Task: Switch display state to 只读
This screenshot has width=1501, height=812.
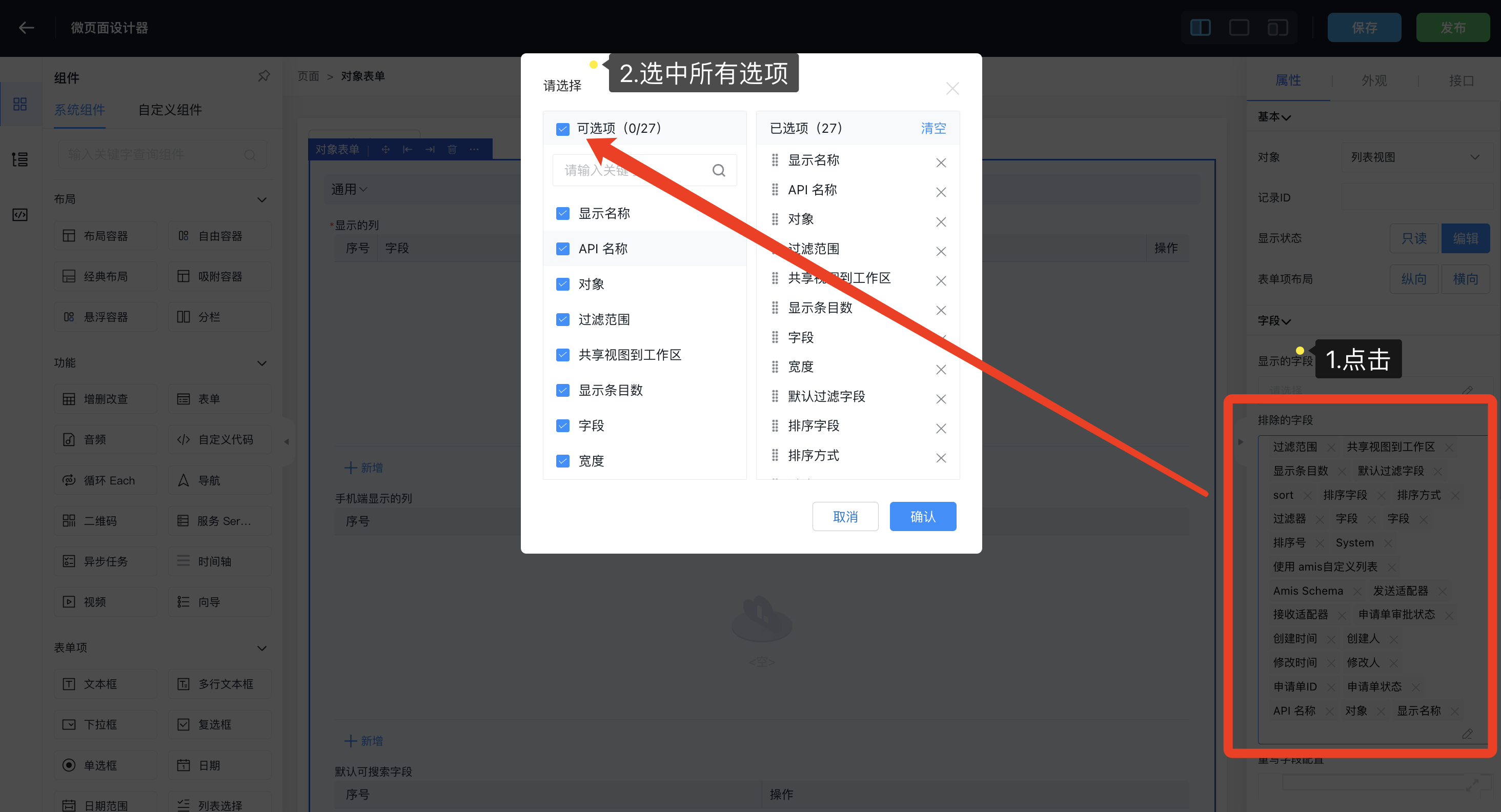Action: [1414, 238]
